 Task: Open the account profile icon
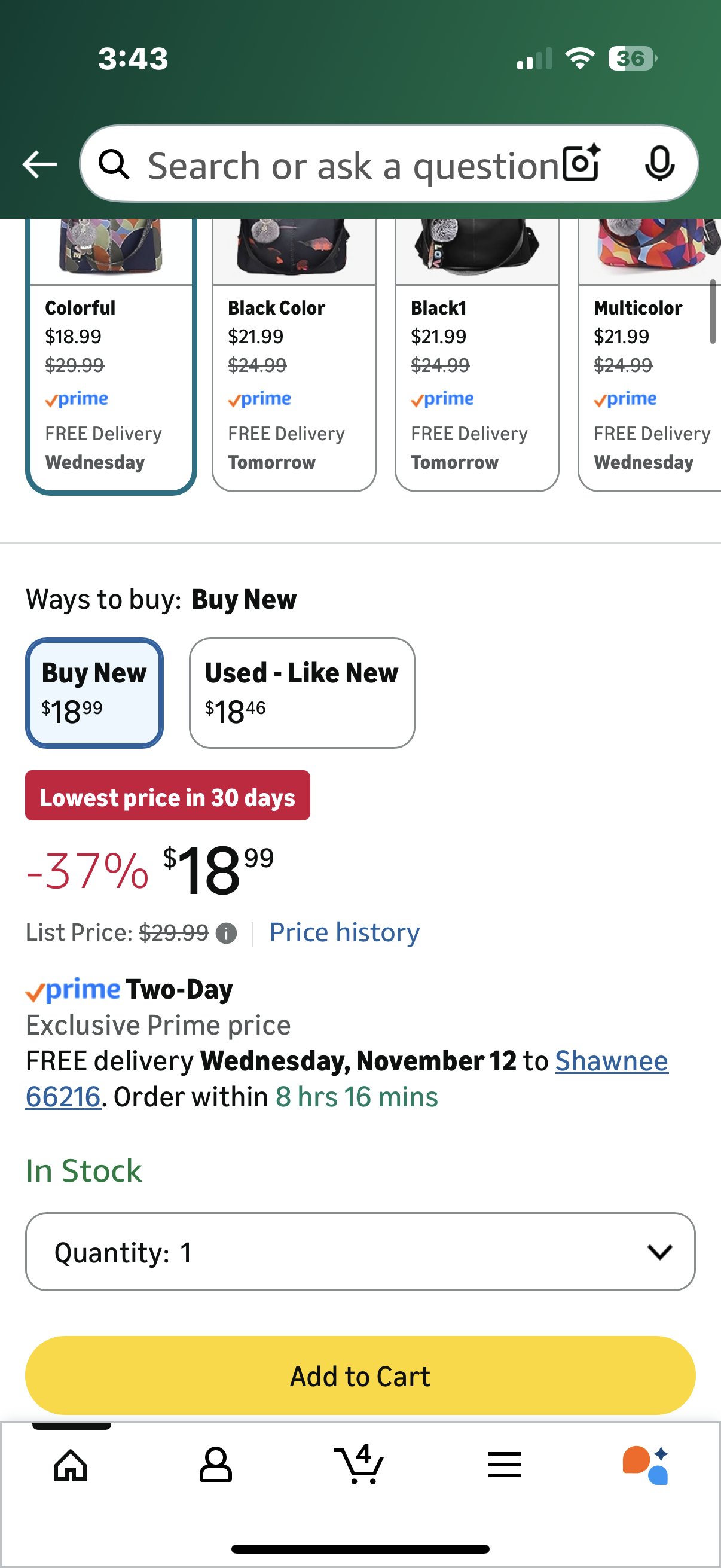(x=215, y=1464)
